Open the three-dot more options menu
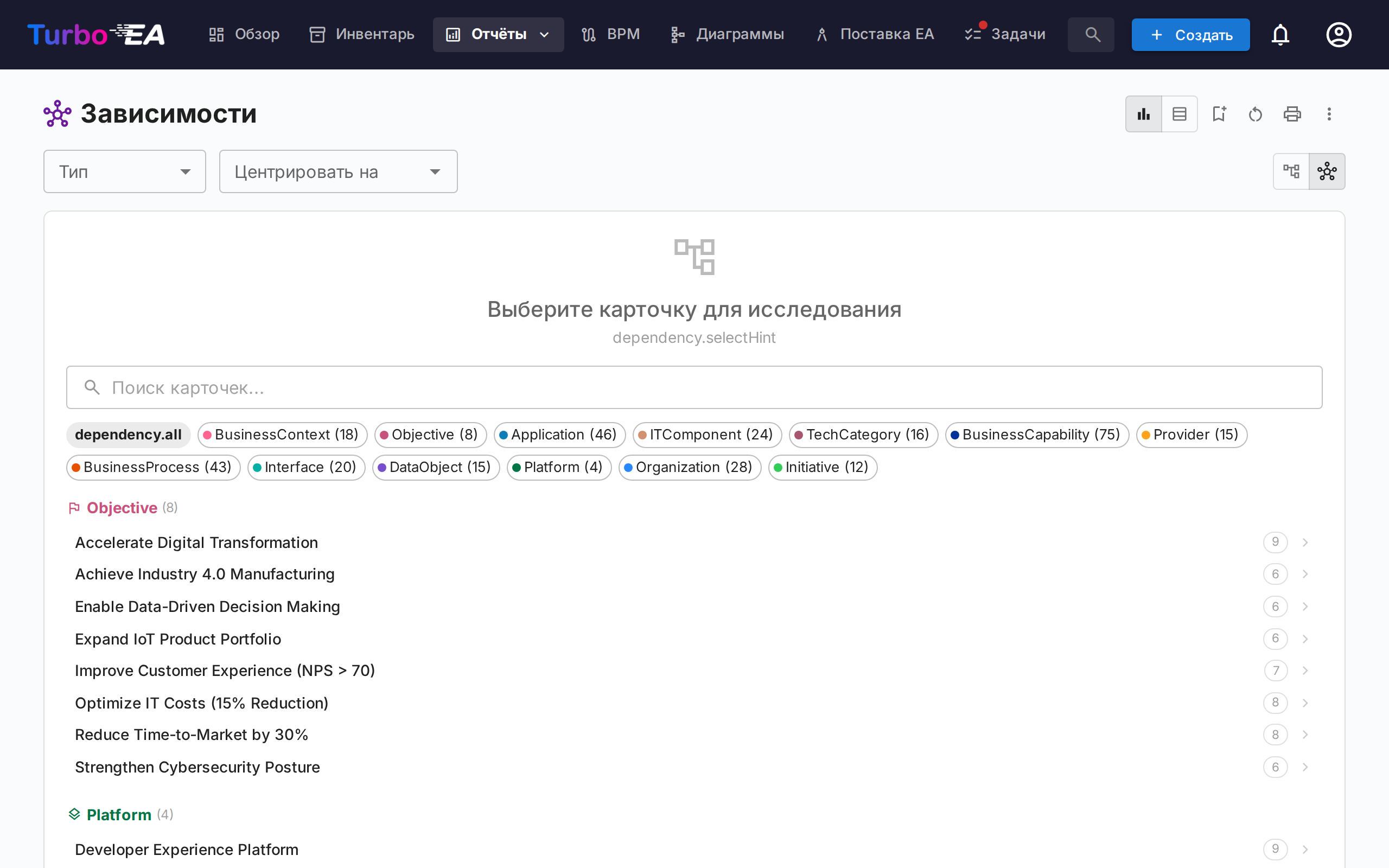Screen dimensions: 1389x868 pyautogui.click(x=1329, y=114)
